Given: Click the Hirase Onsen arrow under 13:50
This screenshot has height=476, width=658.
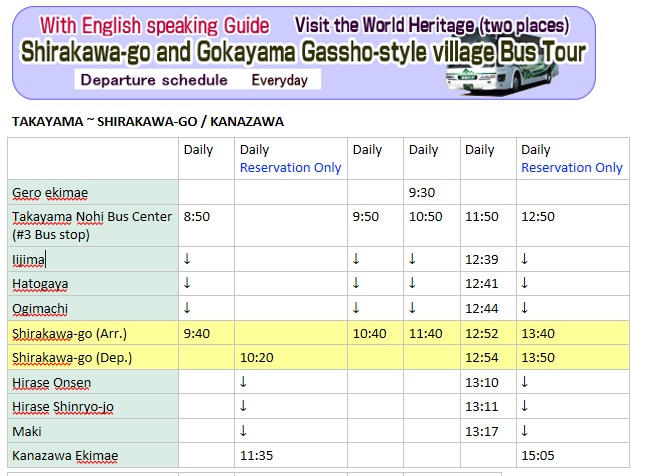Looking at the screenshot, I should click(x=525, y=382).
